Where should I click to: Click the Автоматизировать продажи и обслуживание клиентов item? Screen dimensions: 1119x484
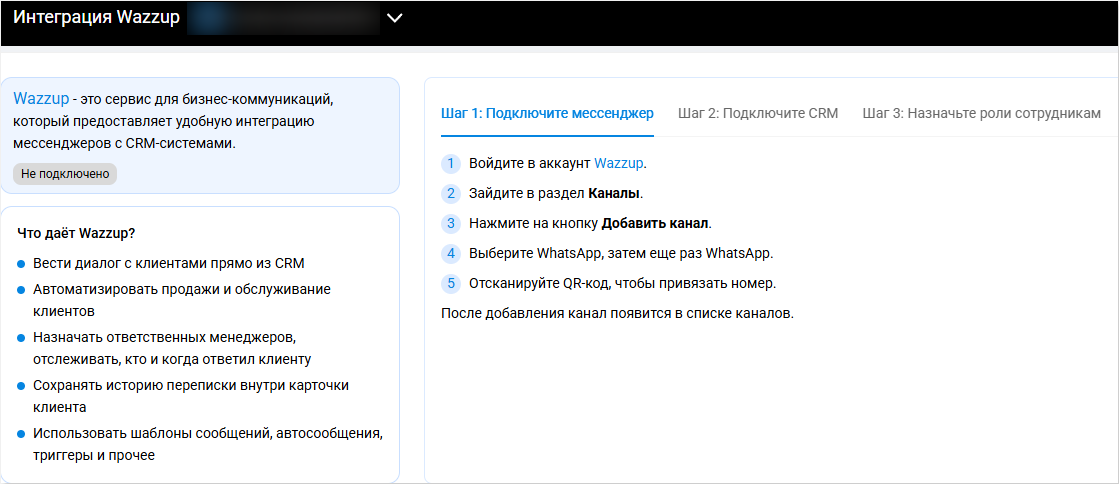tap(181, 300)
